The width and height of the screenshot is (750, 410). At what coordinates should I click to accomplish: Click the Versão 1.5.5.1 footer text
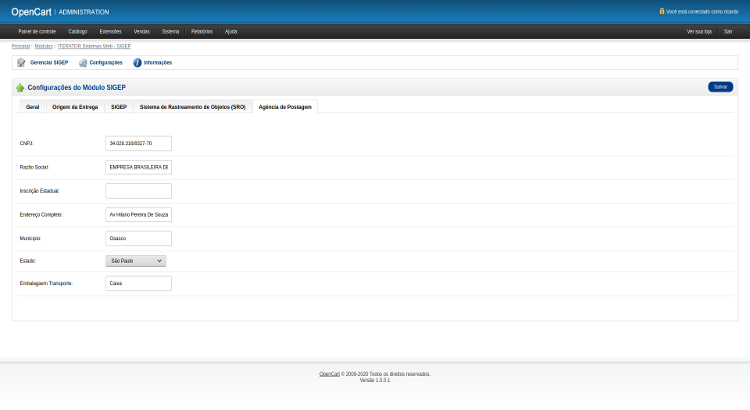[x=375, y=380]
